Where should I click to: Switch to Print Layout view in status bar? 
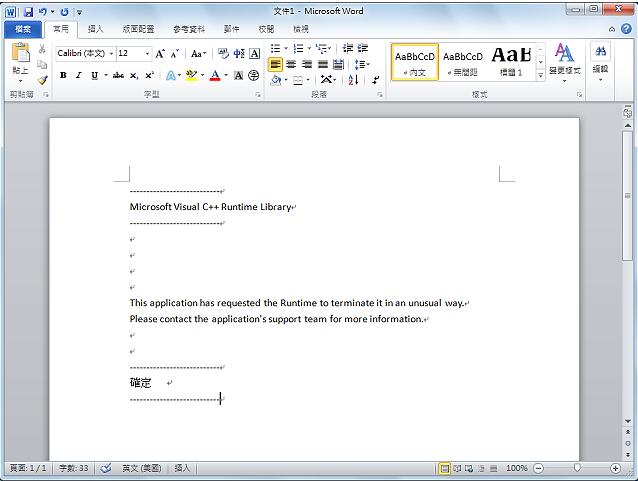pyautogui.click(x=445, y=469)
